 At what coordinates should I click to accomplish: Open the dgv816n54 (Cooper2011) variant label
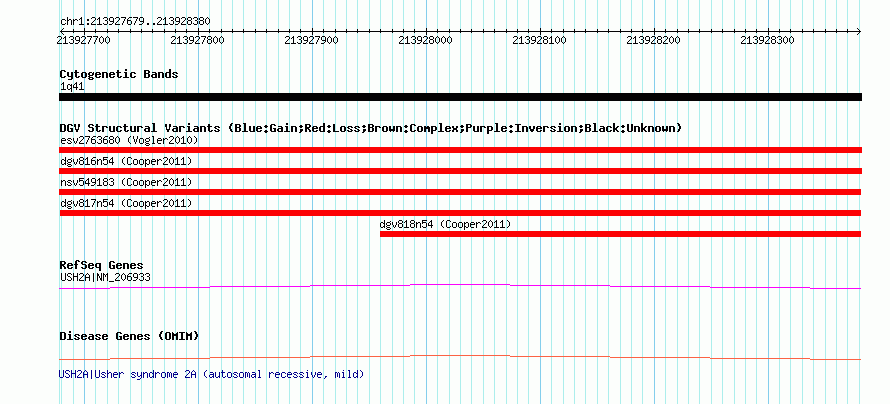[126, 161]
